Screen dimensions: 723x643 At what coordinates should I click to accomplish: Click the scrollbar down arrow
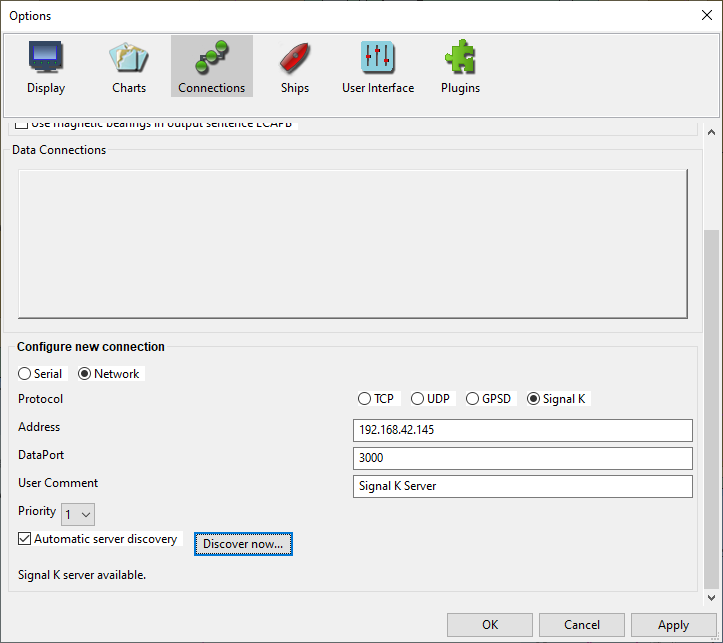point(711,598)
